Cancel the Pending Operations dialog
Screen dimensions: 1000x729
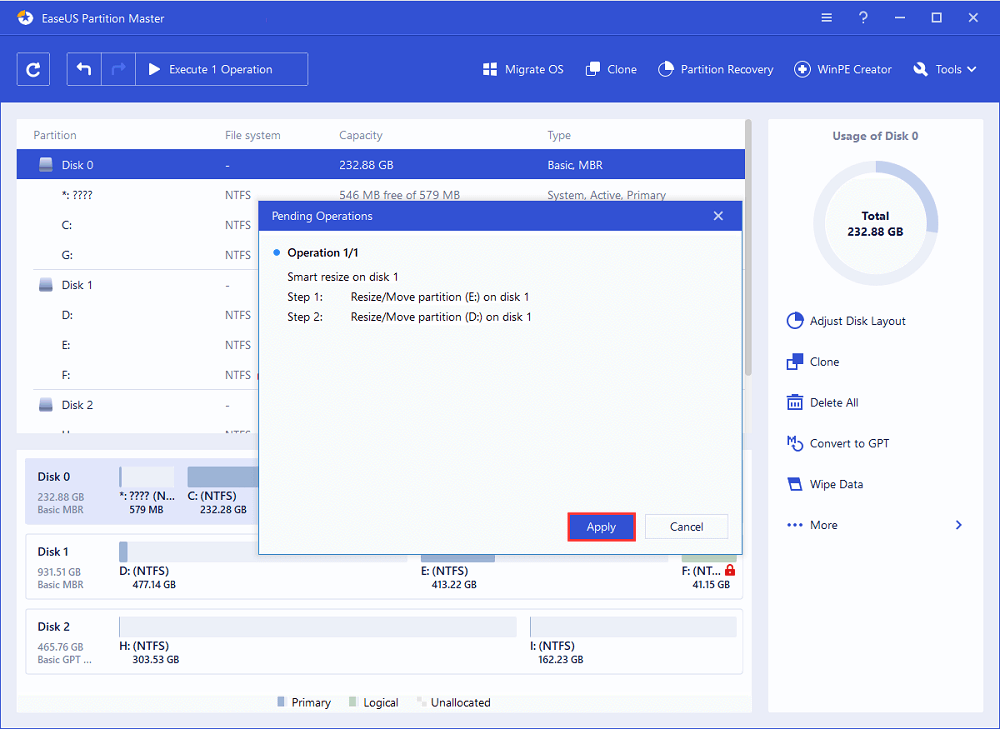coord(686,527)
